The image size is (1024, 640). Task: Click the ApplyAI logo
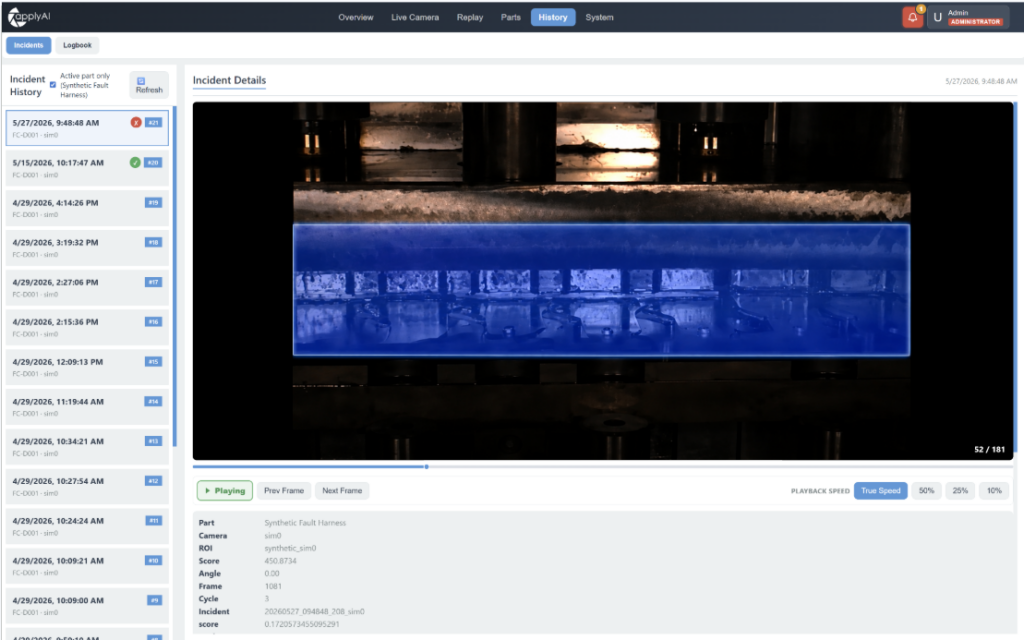[x=29, y=17]
